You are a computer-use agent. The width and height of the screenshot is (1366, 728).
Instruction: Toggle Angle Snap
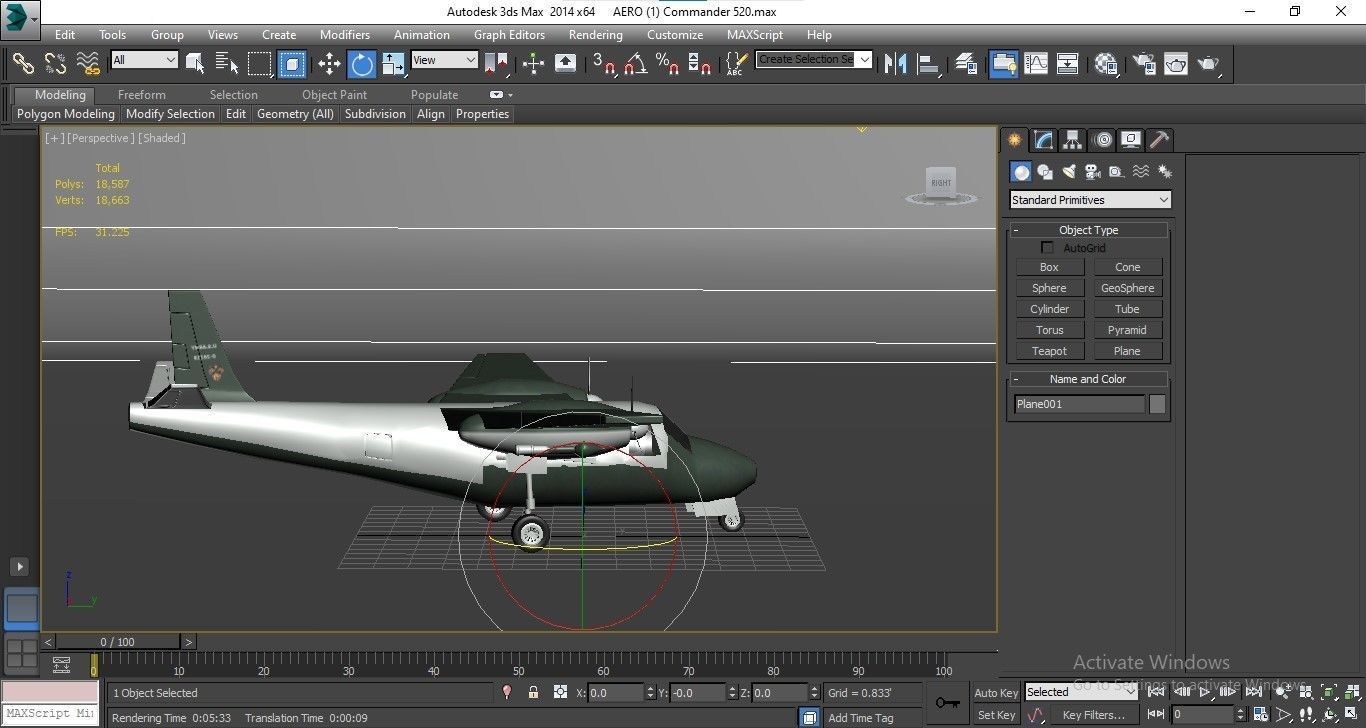(x=635, y=64)
